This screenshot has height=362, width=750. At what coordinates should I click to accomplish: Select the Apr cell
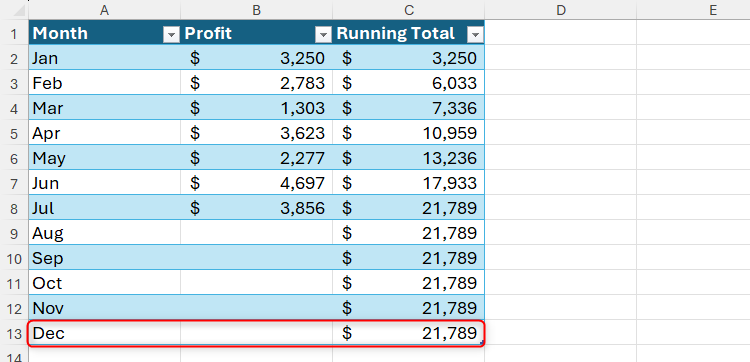104,133
